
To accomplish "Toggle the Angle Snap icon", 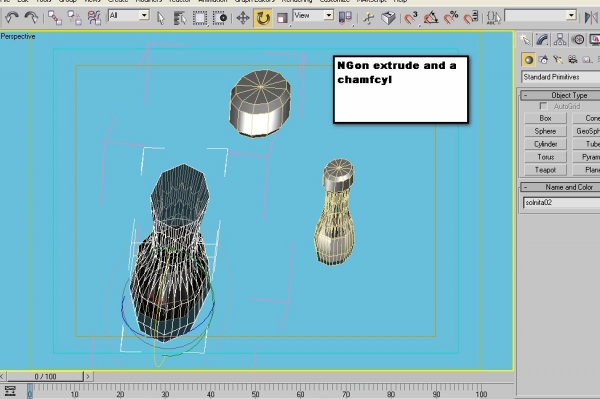I will tap(431, 18).
